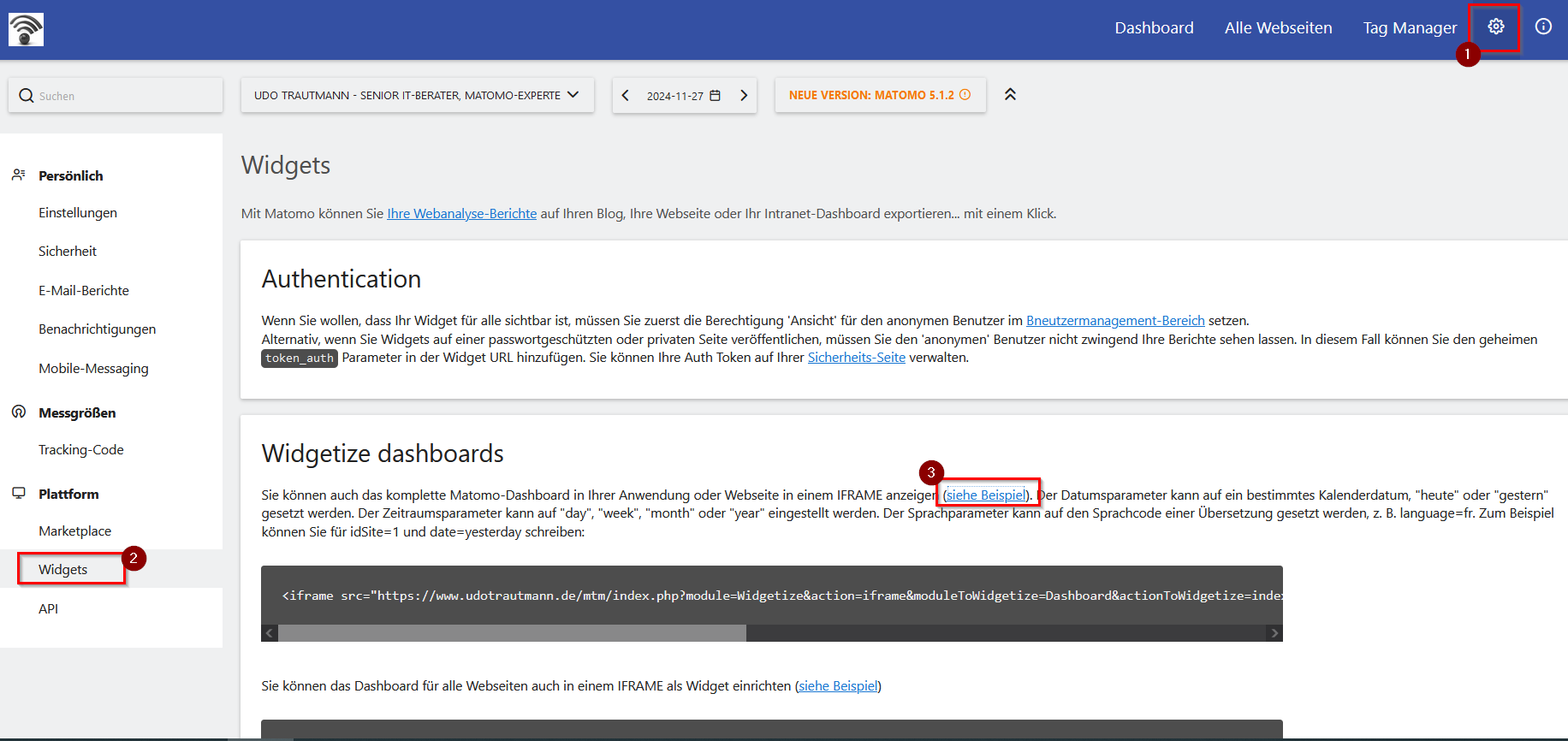Click the Widgetize dashboards heading
Viewport: 1568px width, 741px height.
coord(383,453)
